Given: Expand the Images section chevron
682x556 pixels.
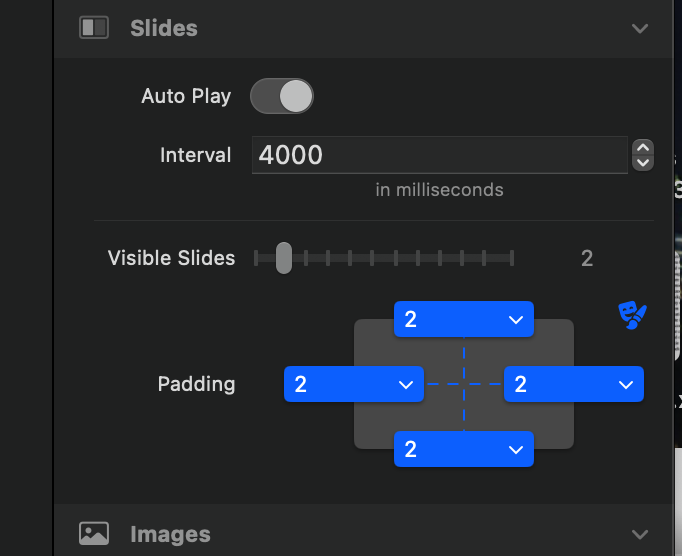Looking at the screenshot, I should pyautogui.click(x=640, y=534).
